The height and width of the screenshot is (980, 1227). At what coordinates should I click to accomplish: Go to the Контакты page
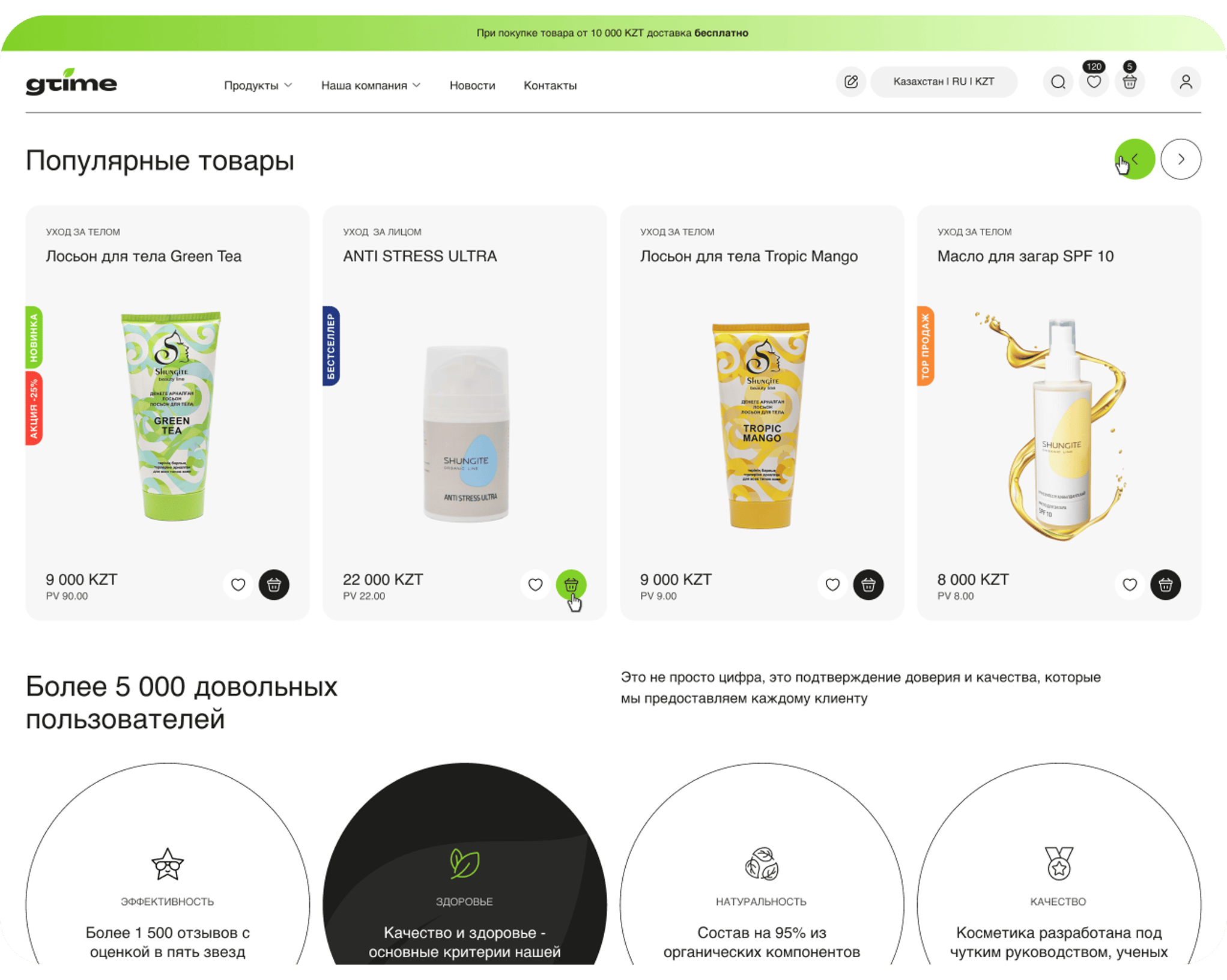click(550, 85)
